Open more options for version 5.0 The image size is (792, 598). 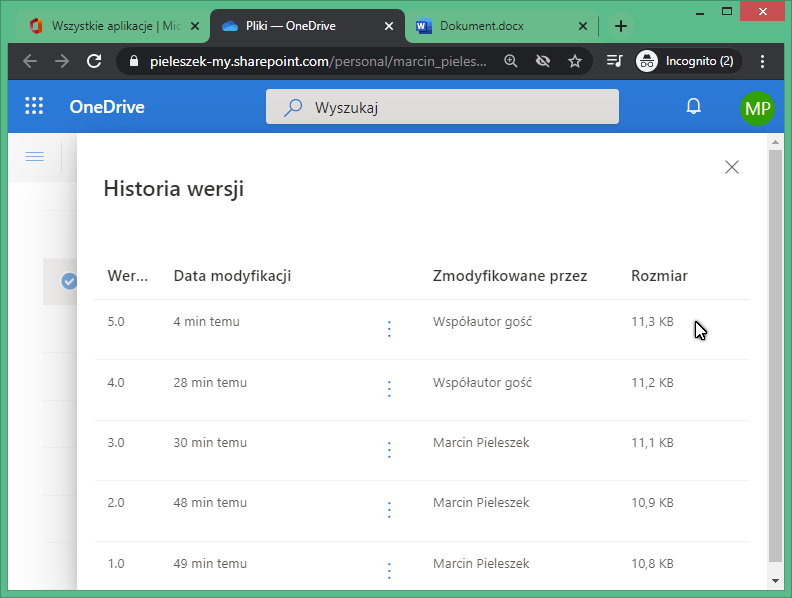pos(389,329)
